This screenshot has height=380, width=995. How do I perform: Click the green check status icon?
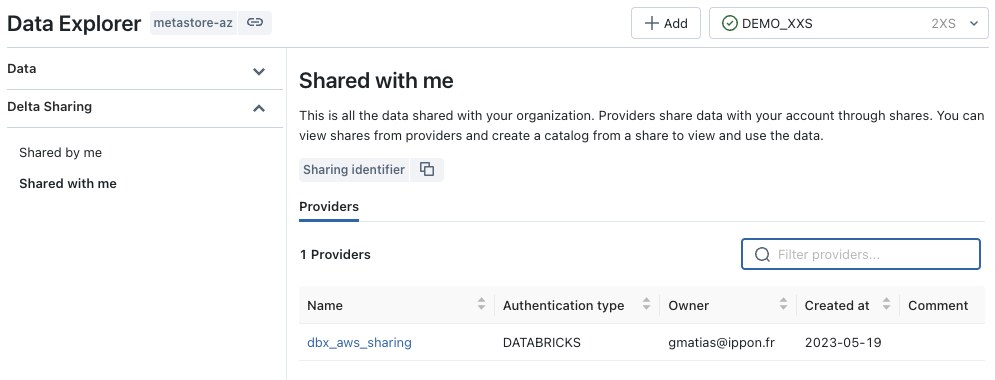(730, 23)
